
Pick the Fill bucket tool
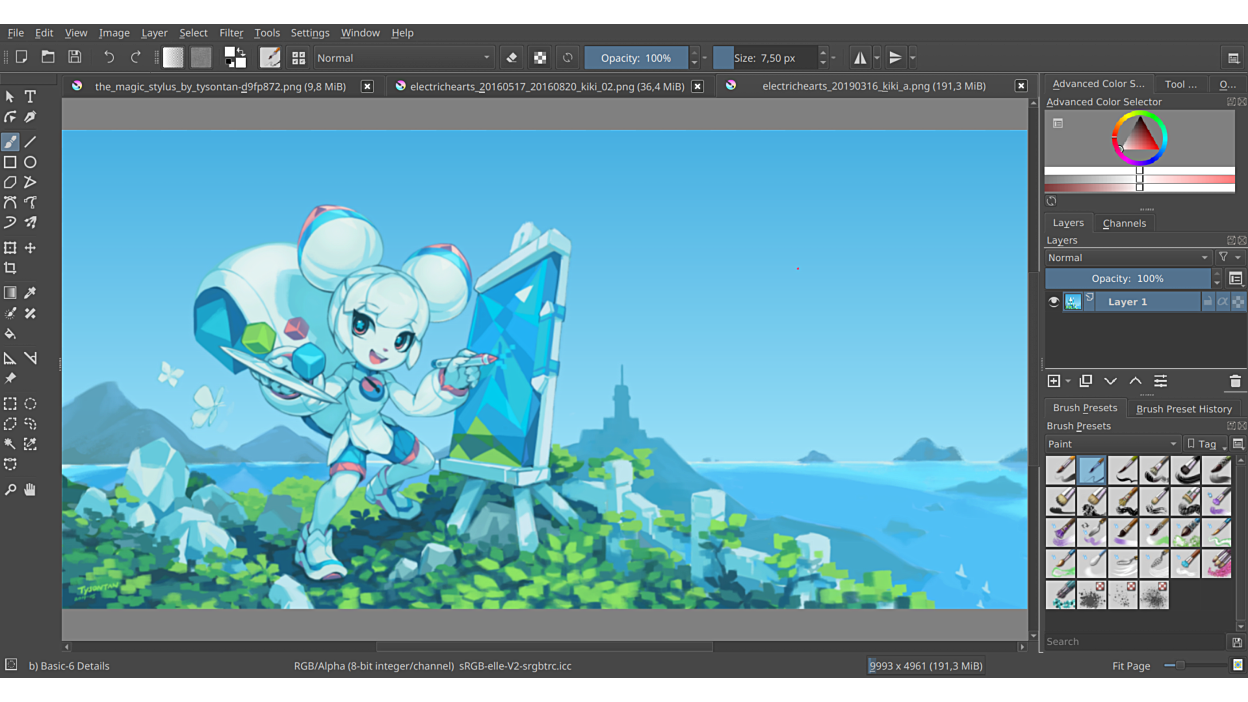tap(10, 334)
